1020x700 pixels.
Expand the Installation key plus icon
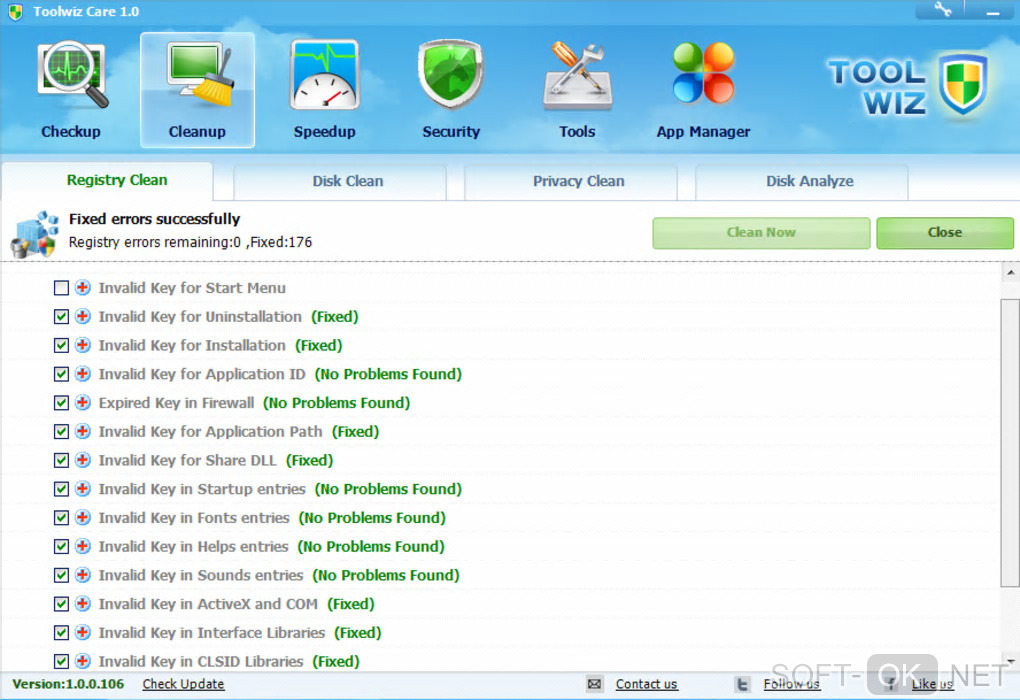(83, 345)
